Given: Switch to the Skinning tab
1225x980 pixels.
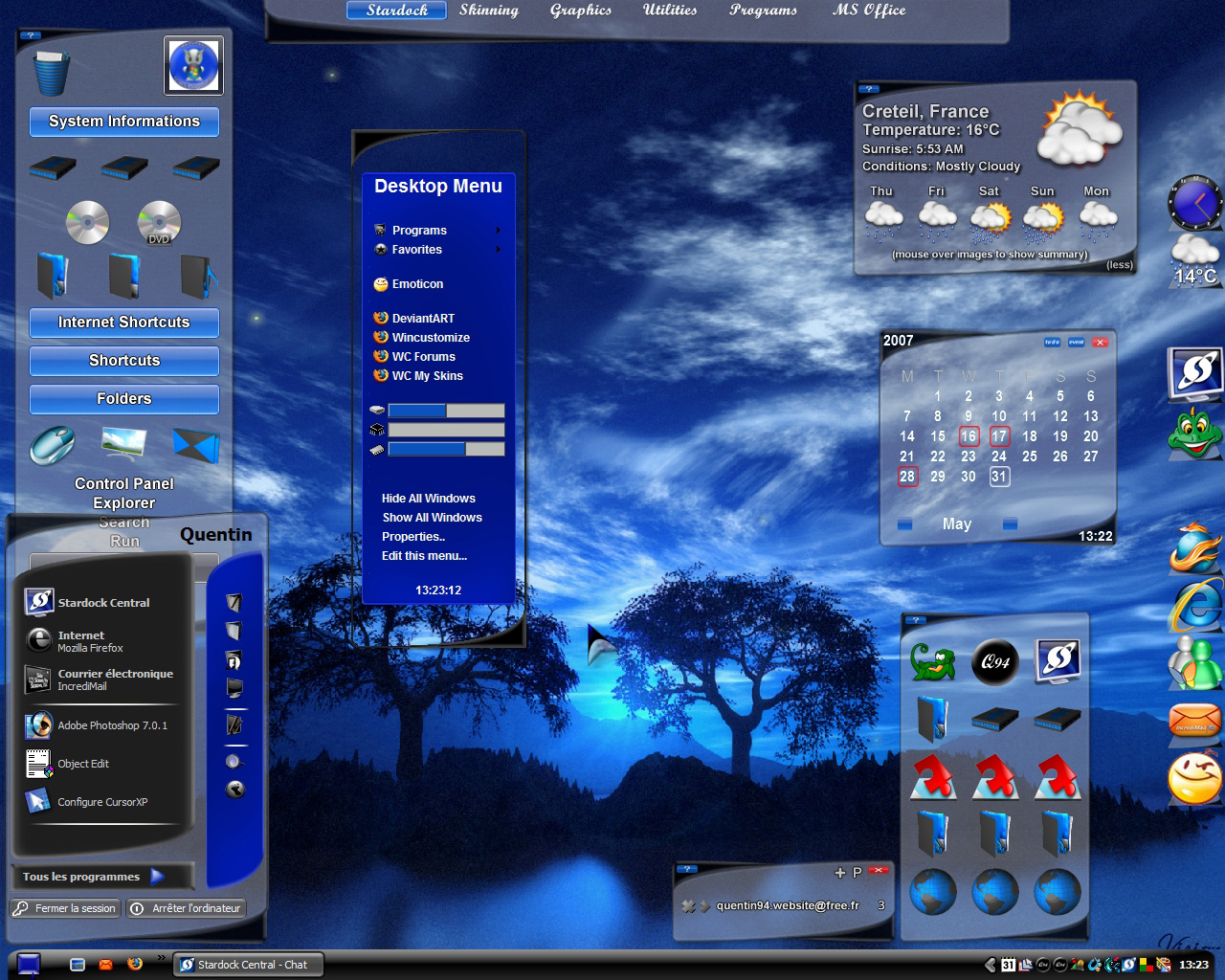Looking at the screenshot, I should (x=489, y=11).
